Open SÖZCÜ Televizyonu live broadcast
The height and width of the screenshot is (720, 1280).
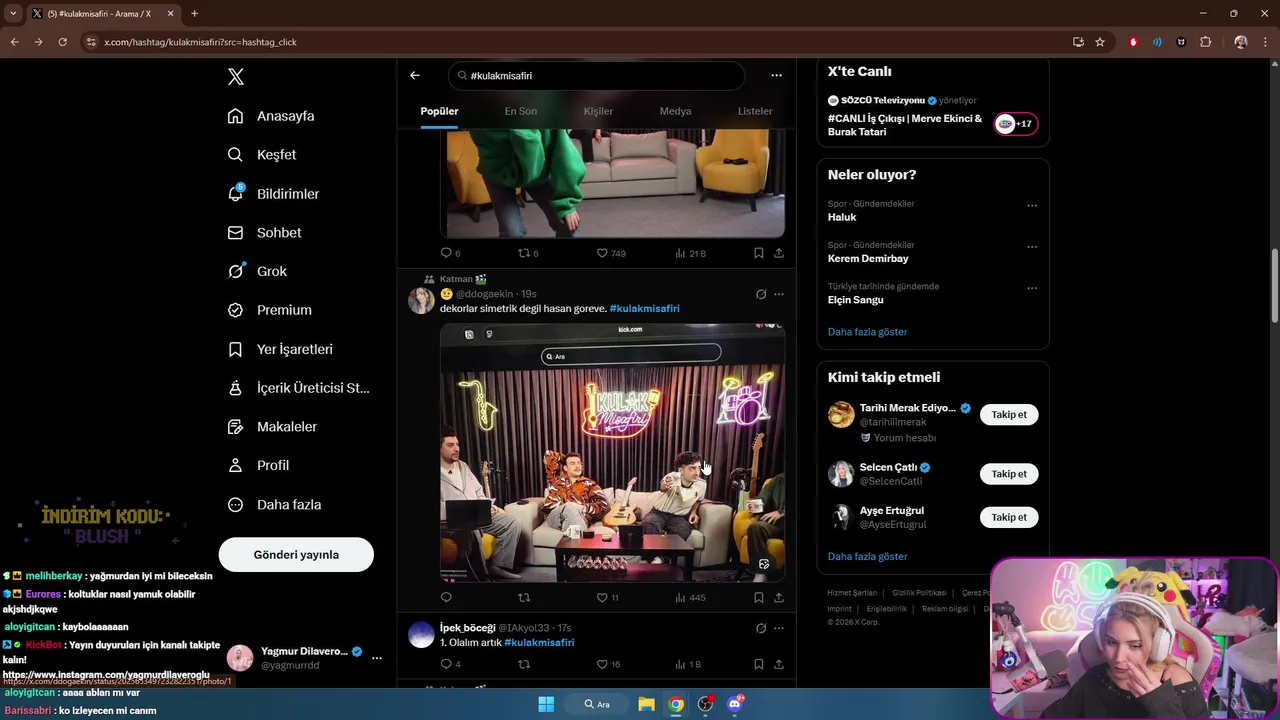point(933,117)
